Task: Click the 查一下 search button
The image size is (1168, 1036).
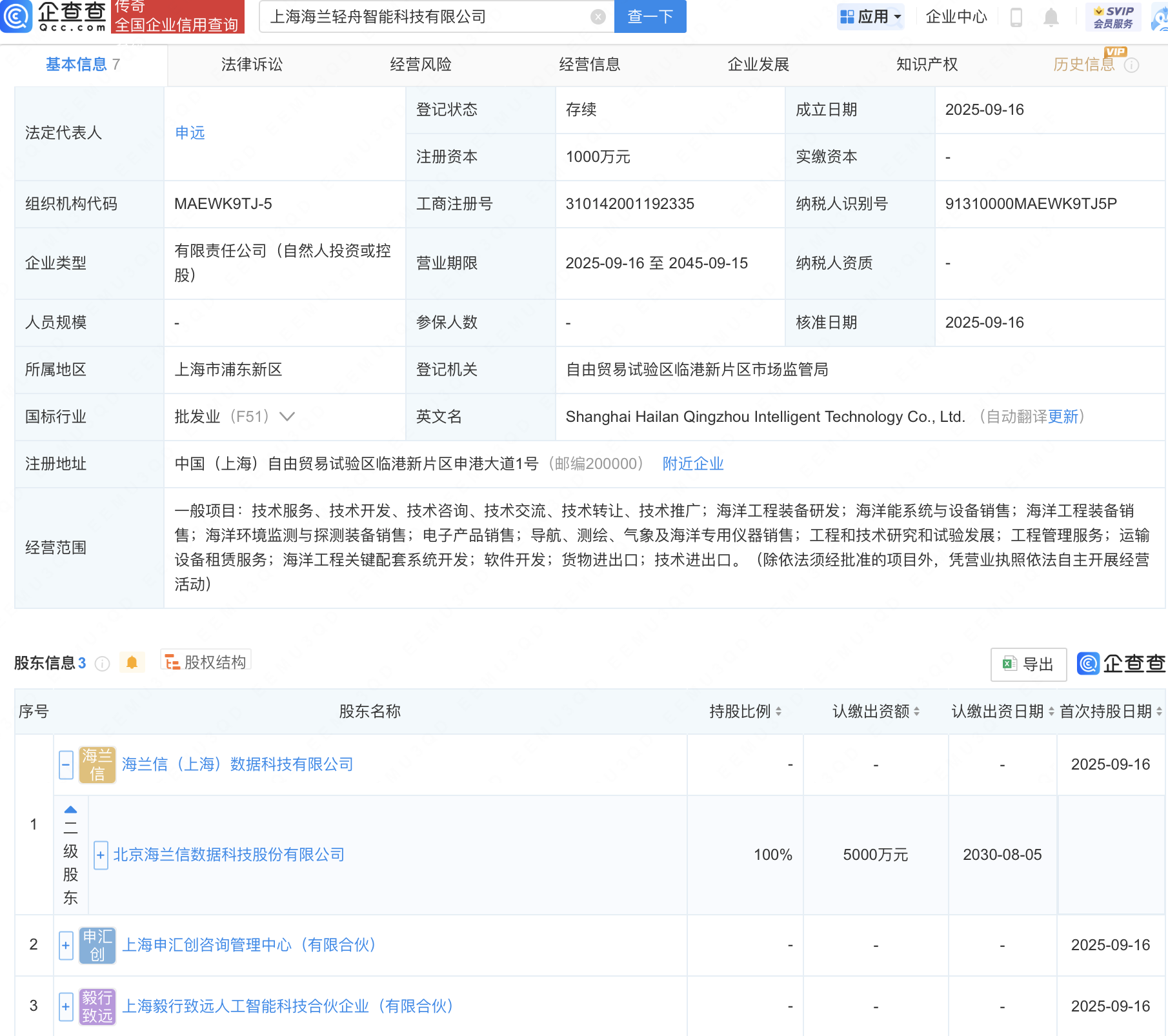Action: click(x=650, y=17)
